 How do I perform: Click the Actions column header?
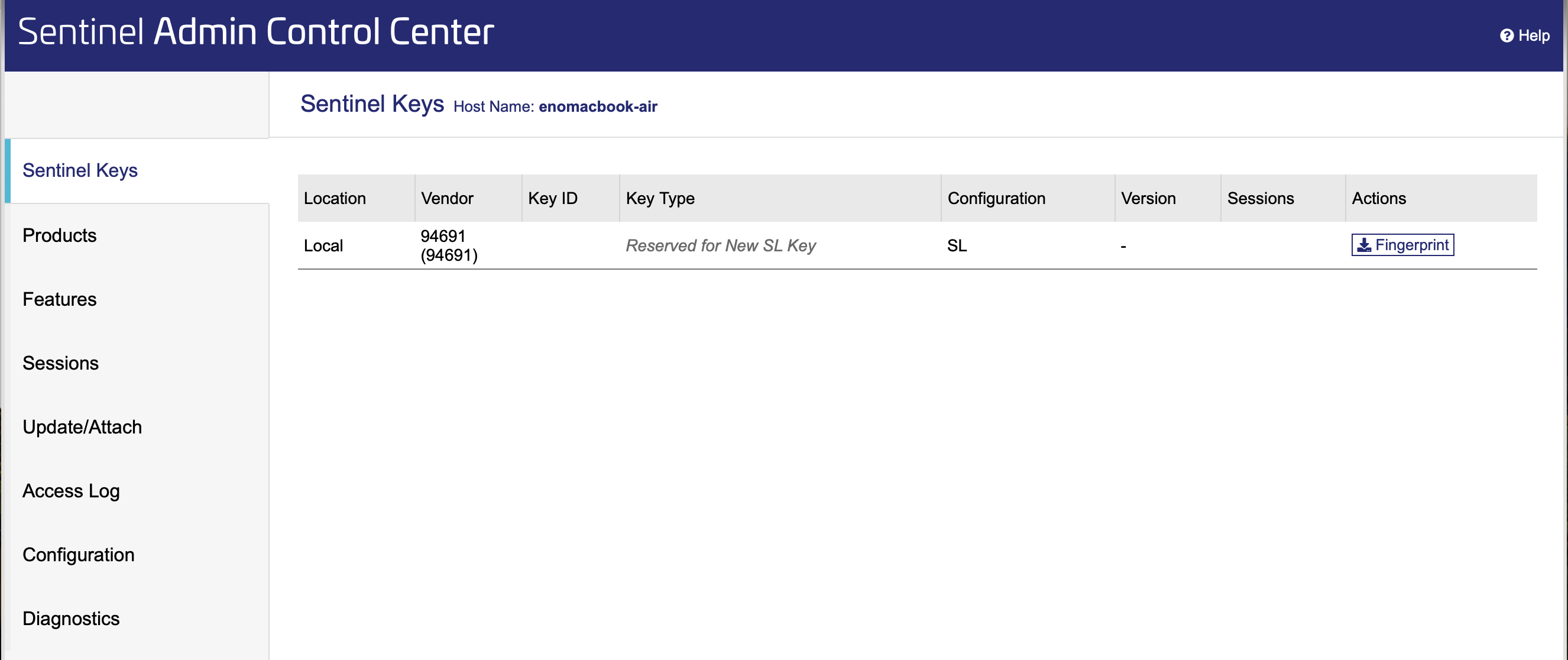click(x=1441, y=199)
